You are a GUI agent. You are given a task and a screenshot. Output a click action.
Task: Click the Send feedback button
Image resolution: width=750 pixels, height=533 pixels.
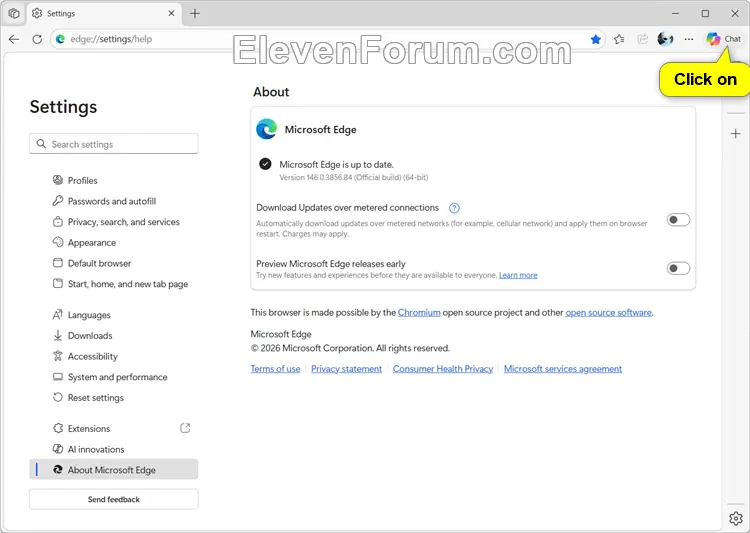114,500
